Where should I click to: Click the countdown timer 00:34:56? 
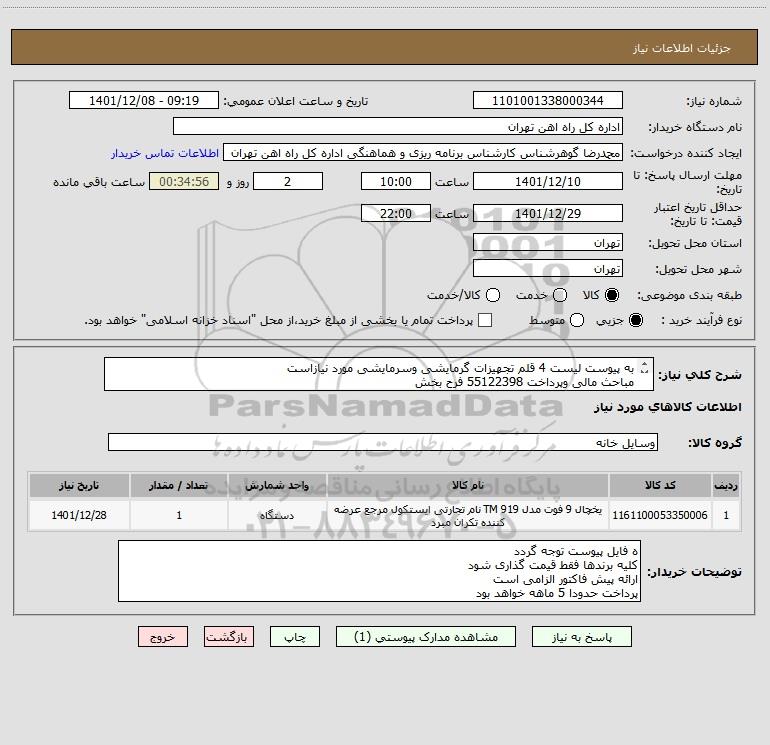click(184, 182)
